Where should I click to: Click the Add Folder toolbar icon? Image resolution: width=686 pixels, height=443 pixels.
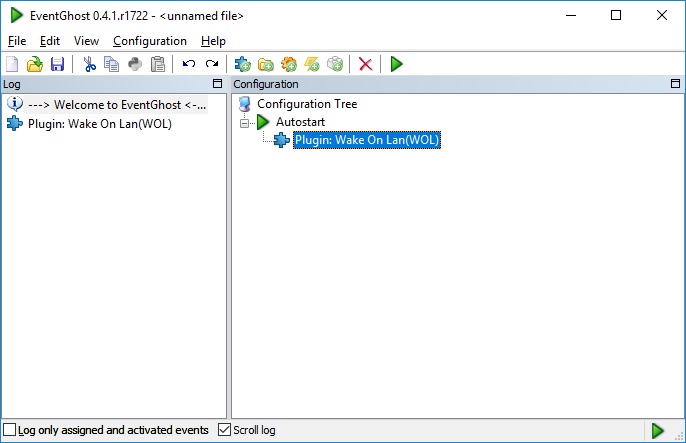click(x=266, y=65)
